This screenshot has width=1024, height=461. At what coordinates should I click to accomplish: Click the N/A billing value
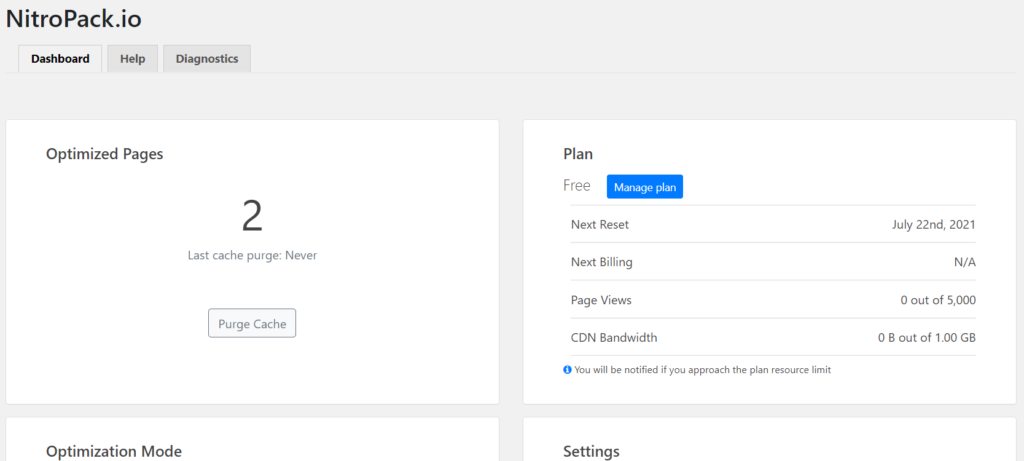click(x=965, y=262)
